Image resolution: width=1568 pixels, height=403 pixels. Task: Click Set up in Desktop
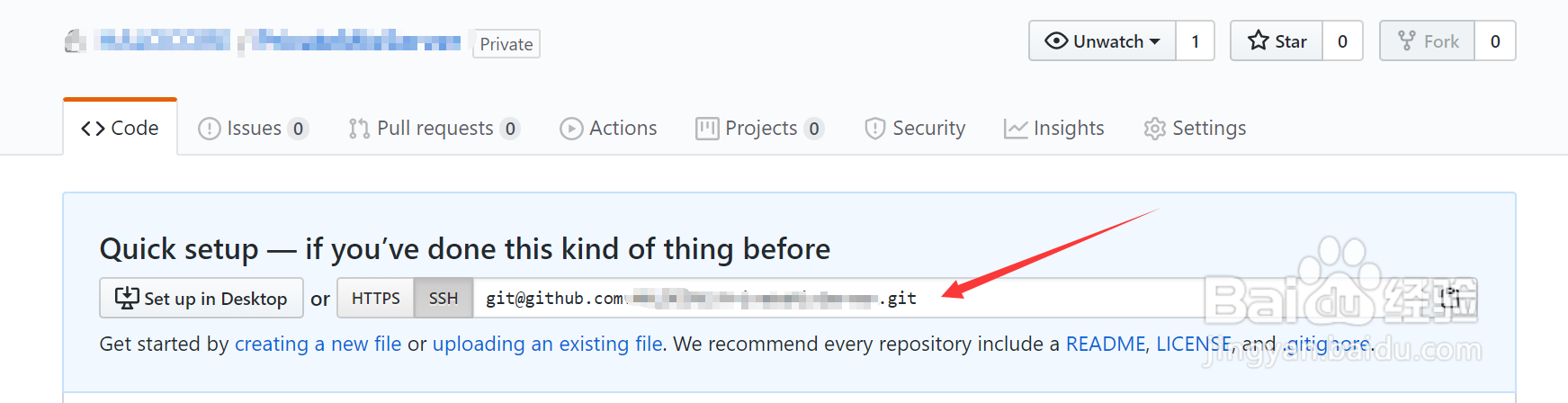point(201,299)
